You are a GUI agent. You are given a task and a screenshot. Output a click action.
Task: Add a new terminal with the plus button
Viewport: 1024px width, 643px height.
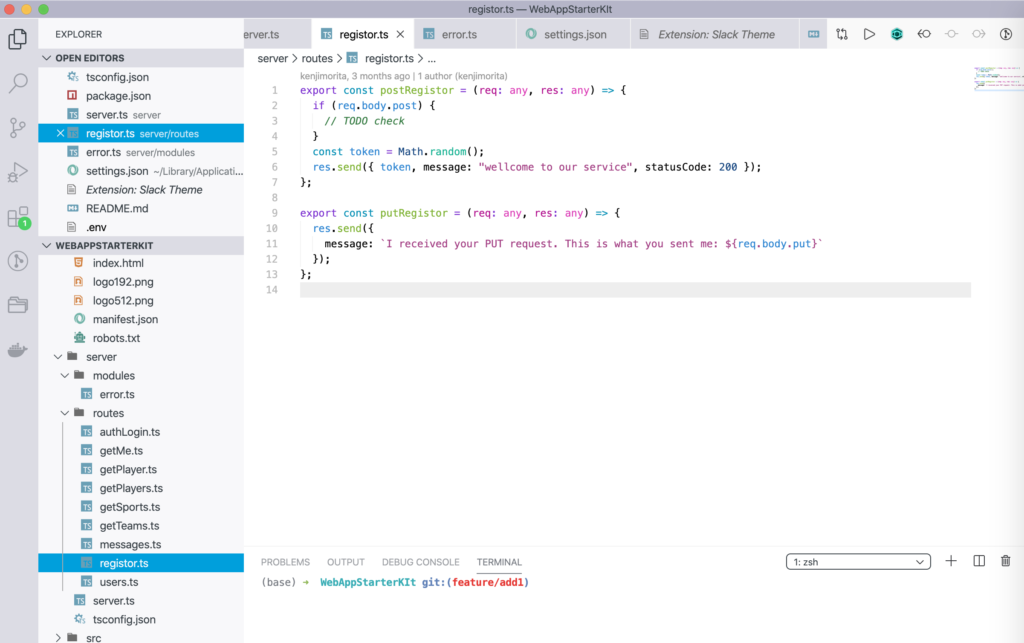pyautogui.click(x=951, y=561)
